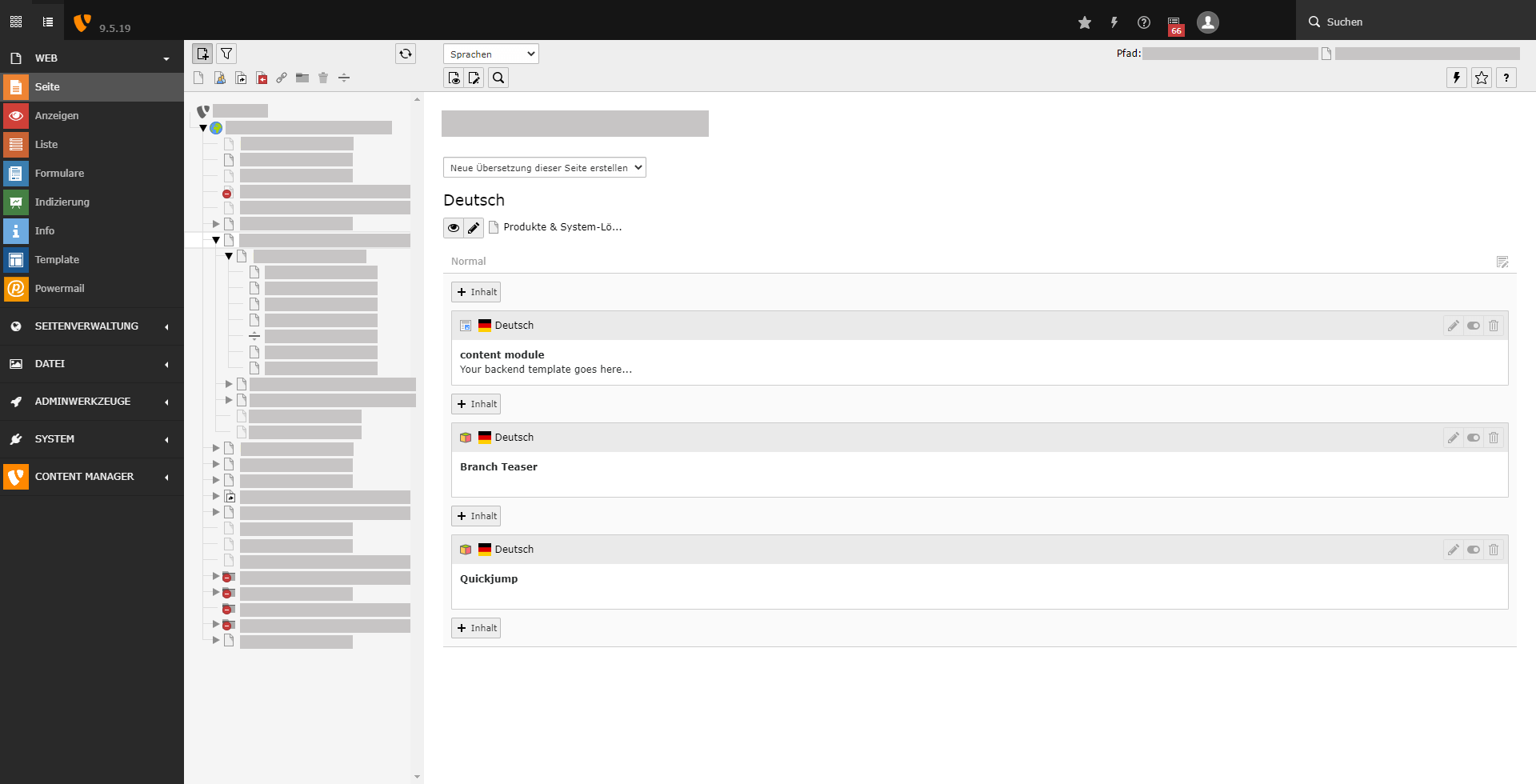This screenshot has height=784, width=1536.
Task: Bookmark this view via the star icon
Action: (1085, 22)
